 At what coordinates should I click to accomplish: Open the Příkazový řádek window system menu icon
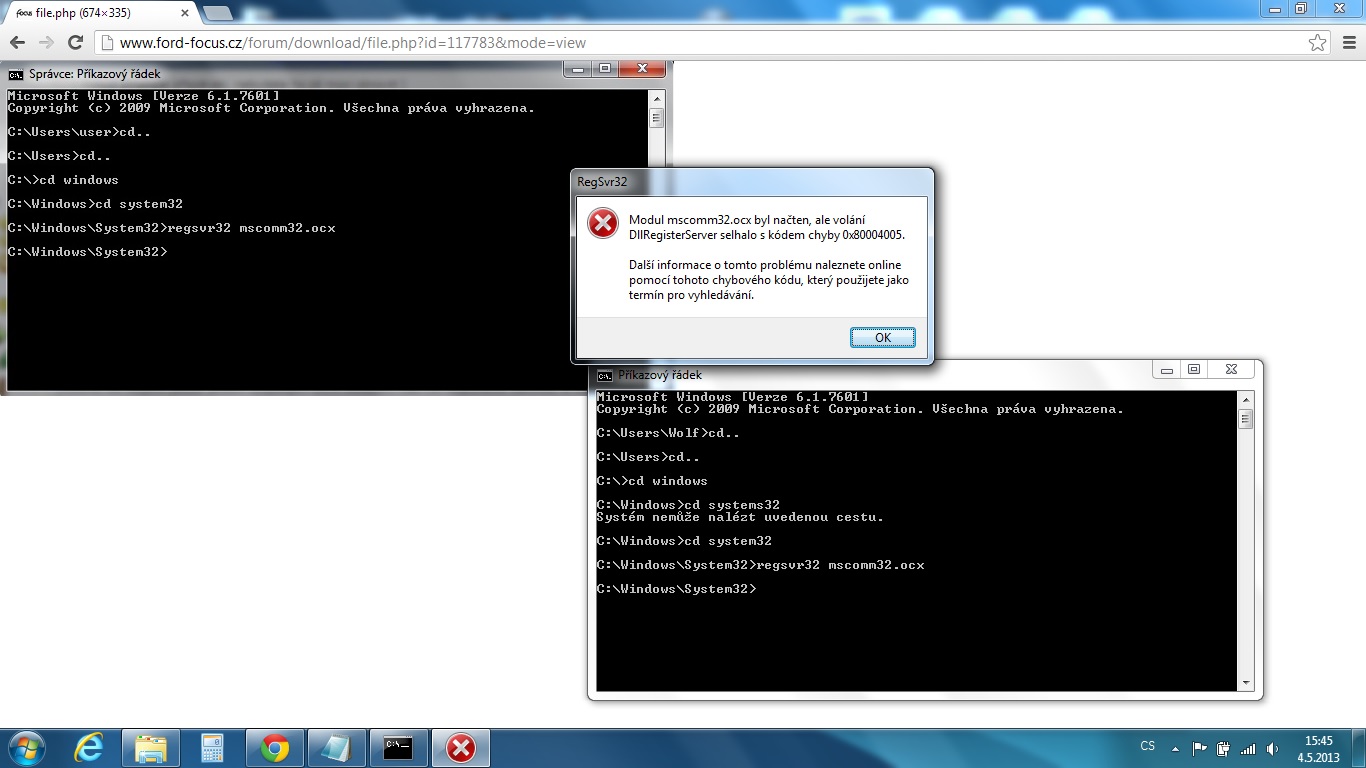click(605, 375)
